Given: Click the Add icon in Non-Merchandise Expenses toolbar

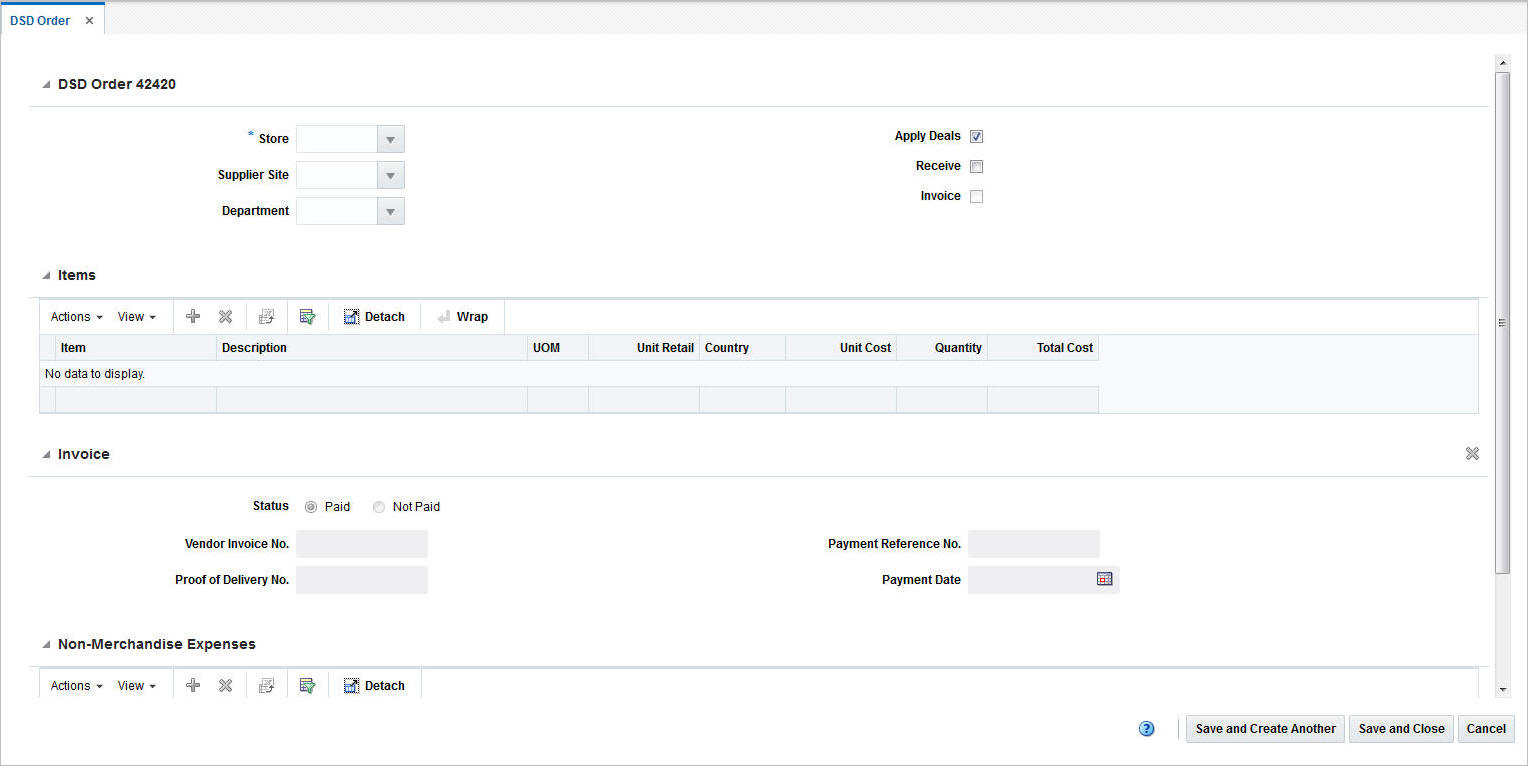Looking at the screenshot, I should (x=192, y=685).
